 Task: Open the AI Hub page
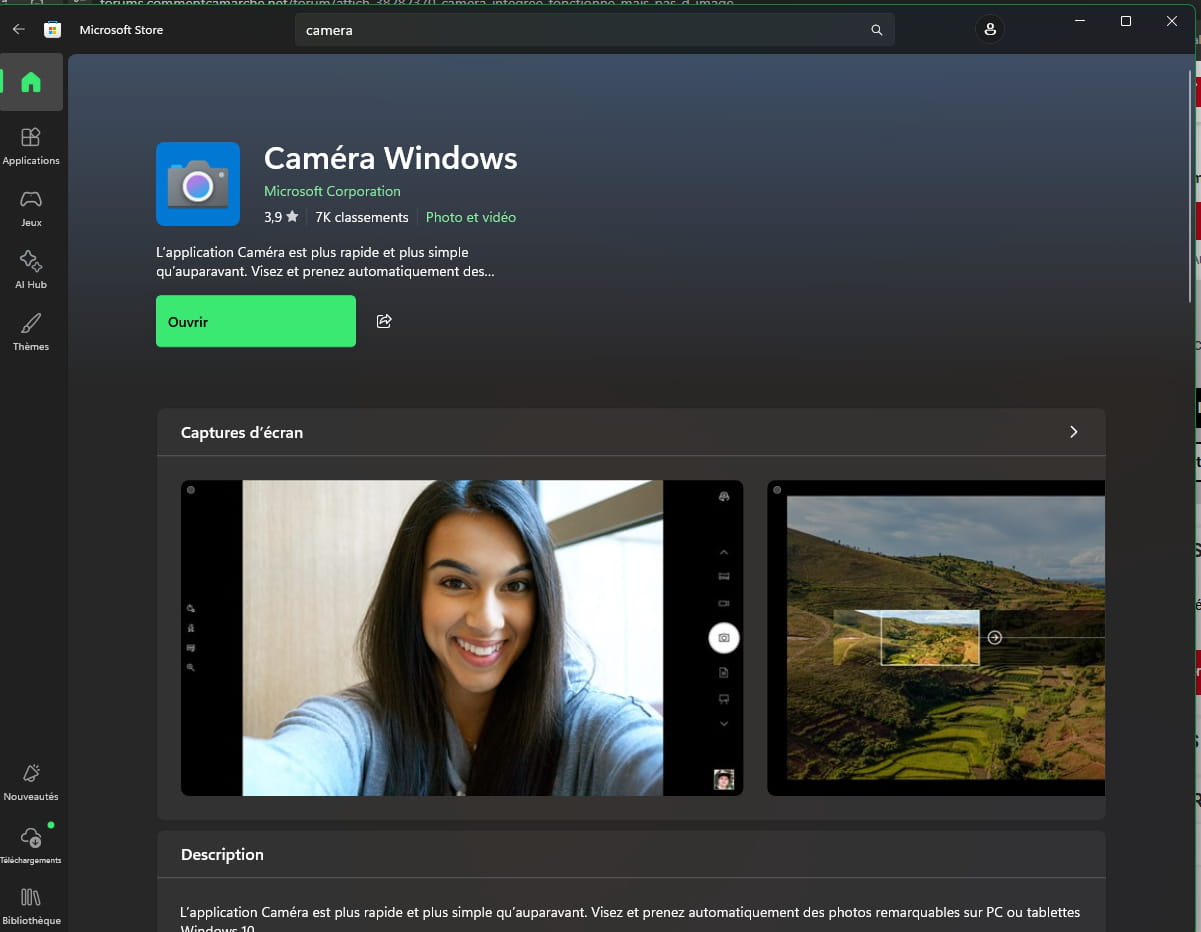(x=31, y=269)
